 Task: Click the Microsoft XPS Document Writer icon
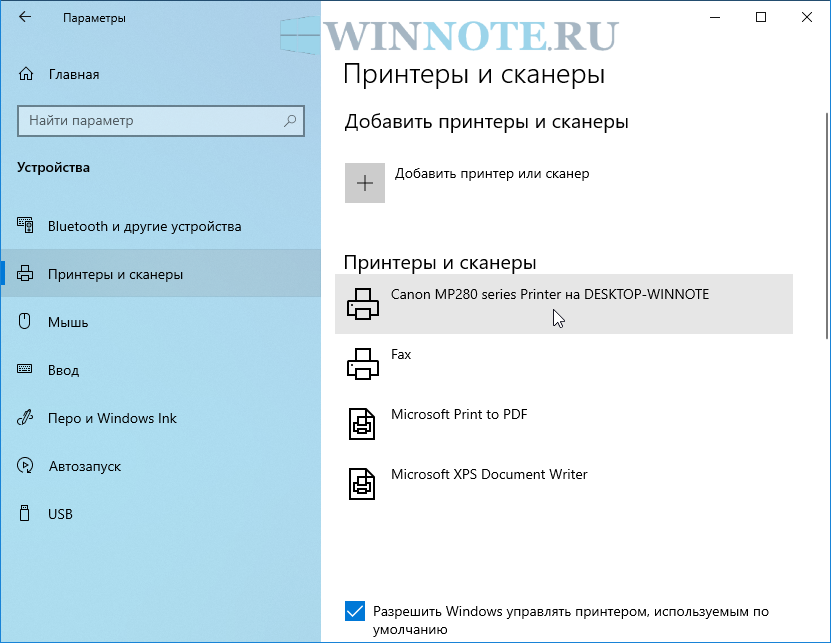pos(362,483)
